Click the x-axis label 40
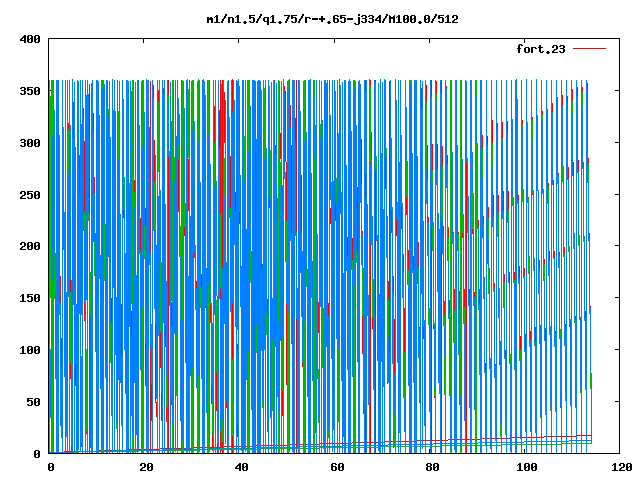This screenshot has width=640, height=480. click(242, 467)
